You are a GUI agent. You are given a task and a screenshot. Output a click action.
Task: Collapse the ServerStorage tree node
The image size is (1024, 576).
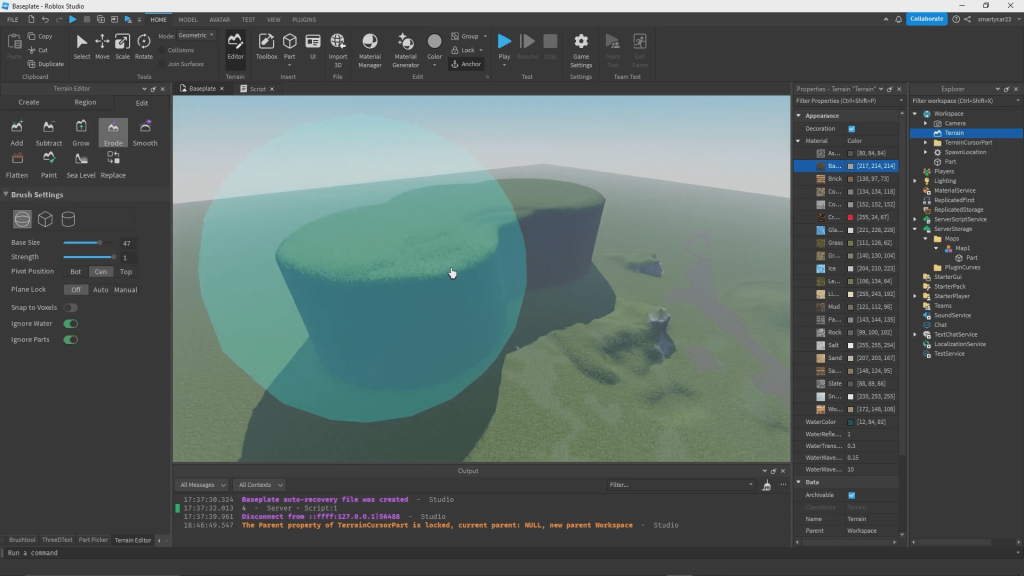(x=915, y=229)
